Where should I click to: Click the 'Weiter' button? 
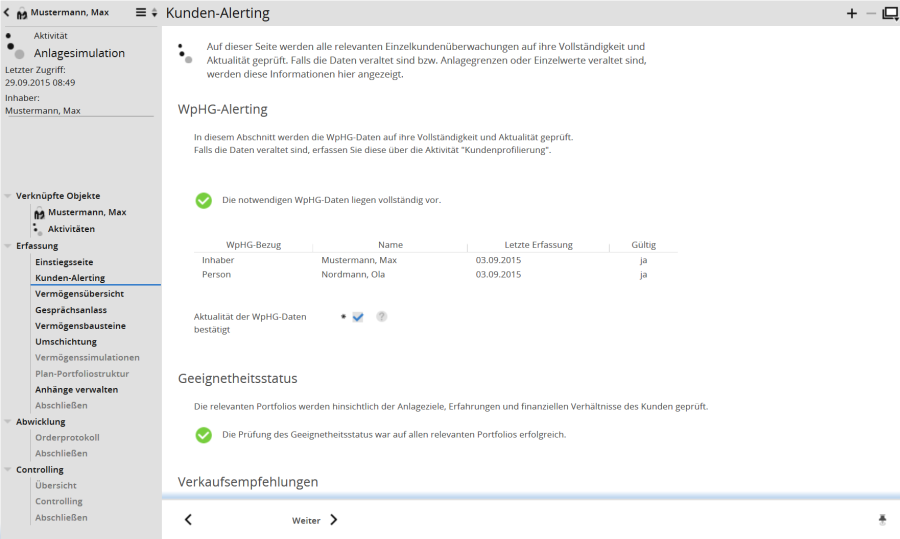[314, 520]
